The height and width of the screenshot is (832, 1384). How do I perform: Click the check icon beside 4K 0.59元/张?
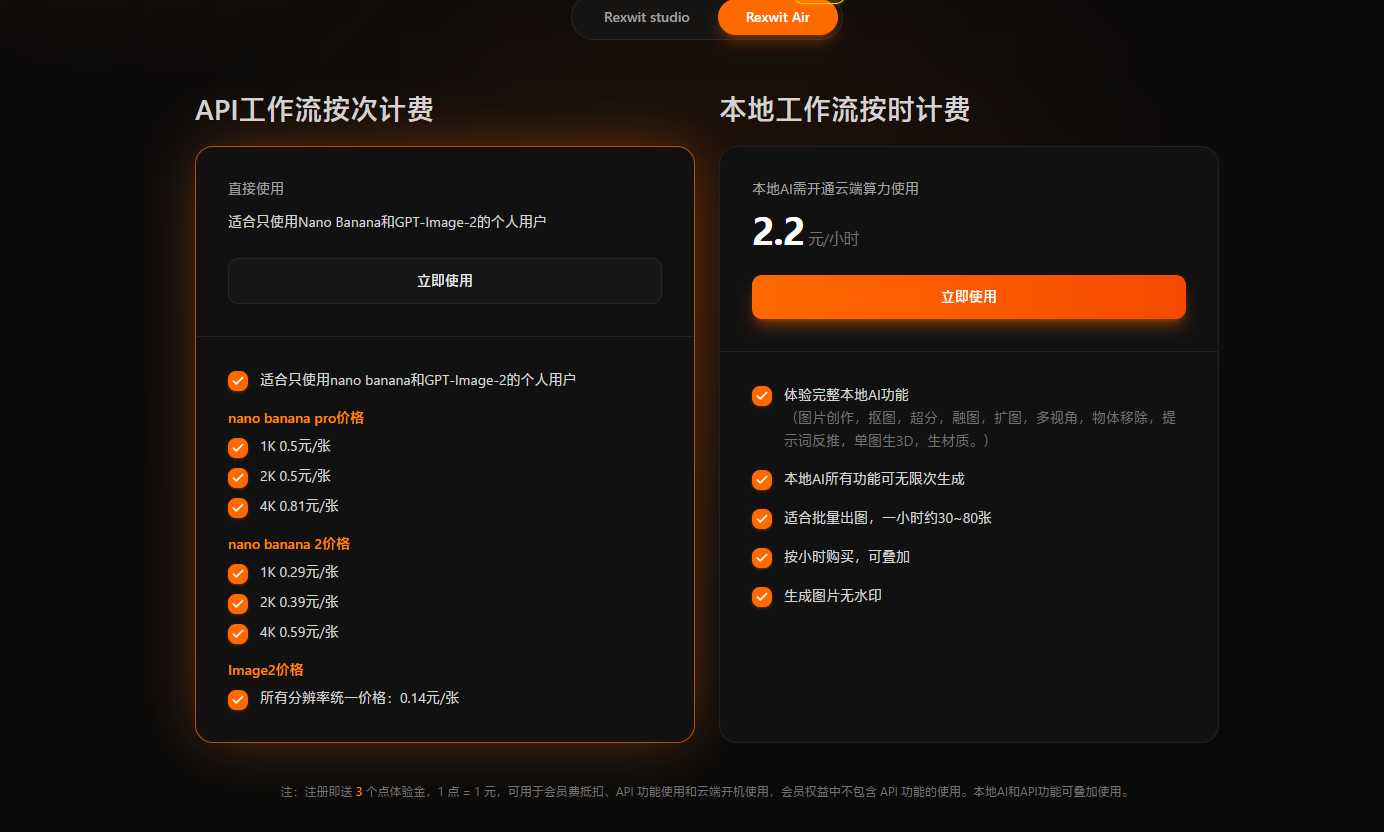(x=238, y=633)
